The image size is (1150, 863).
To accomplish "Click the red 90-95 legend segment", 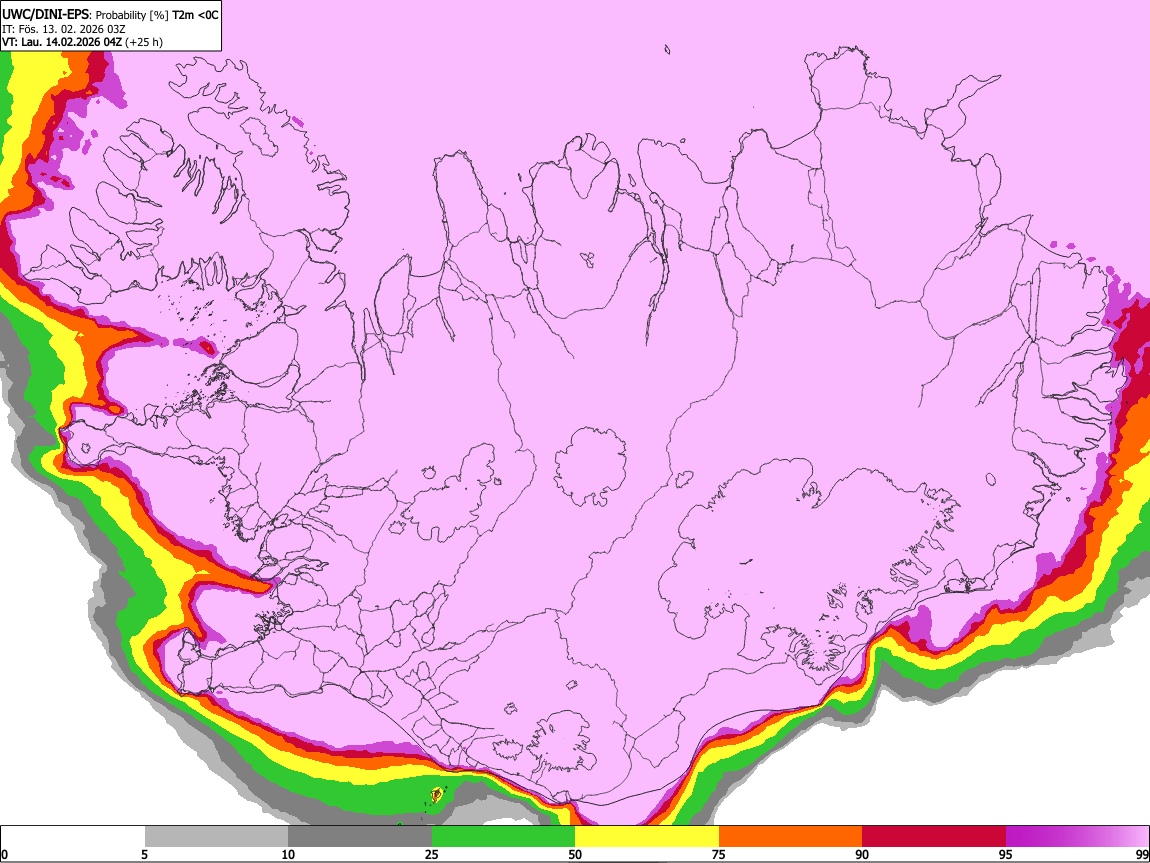I will click(x=934, y=836).
